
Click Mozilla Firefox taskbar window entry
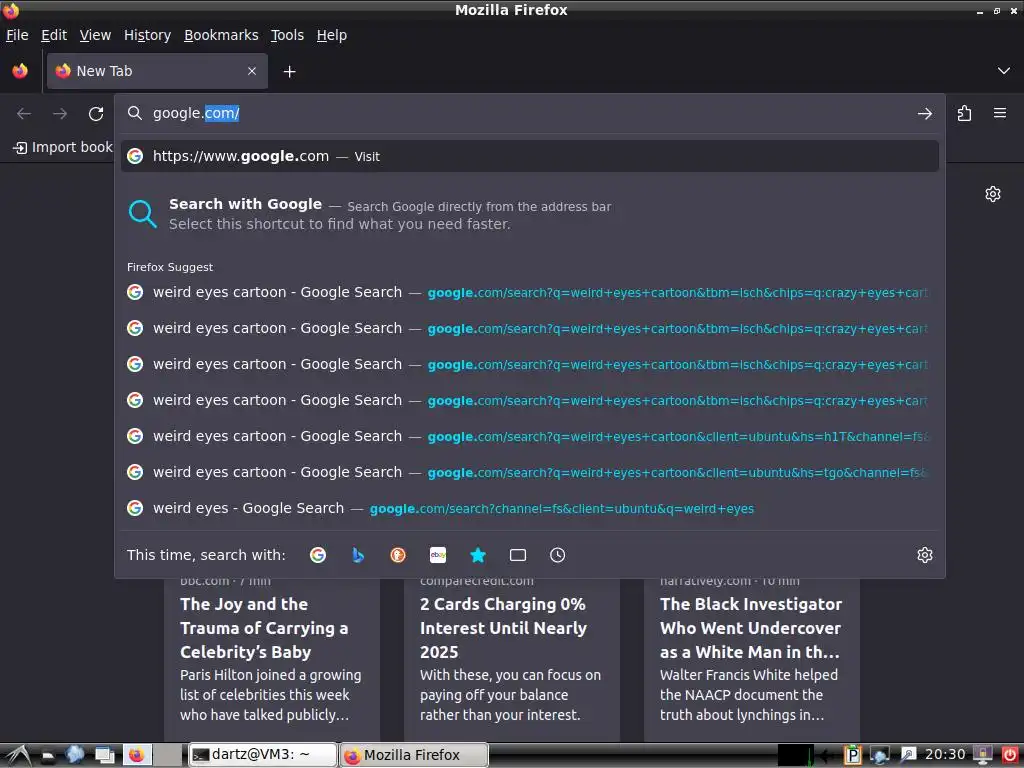[415, 755]
